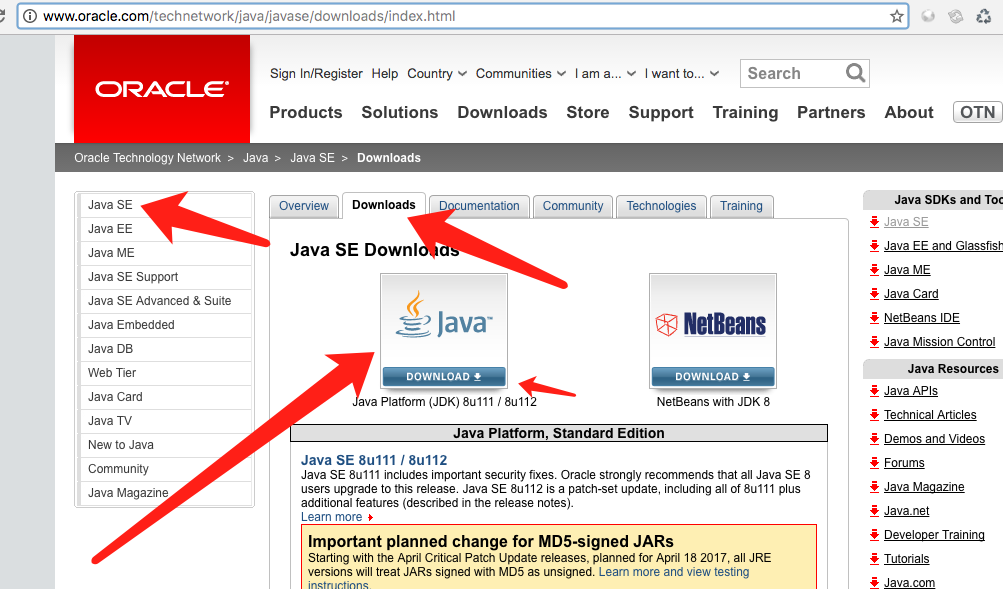
Task: Select Java Embedded in sidebar
Action: pyautogui.click(x=166, y=325)
